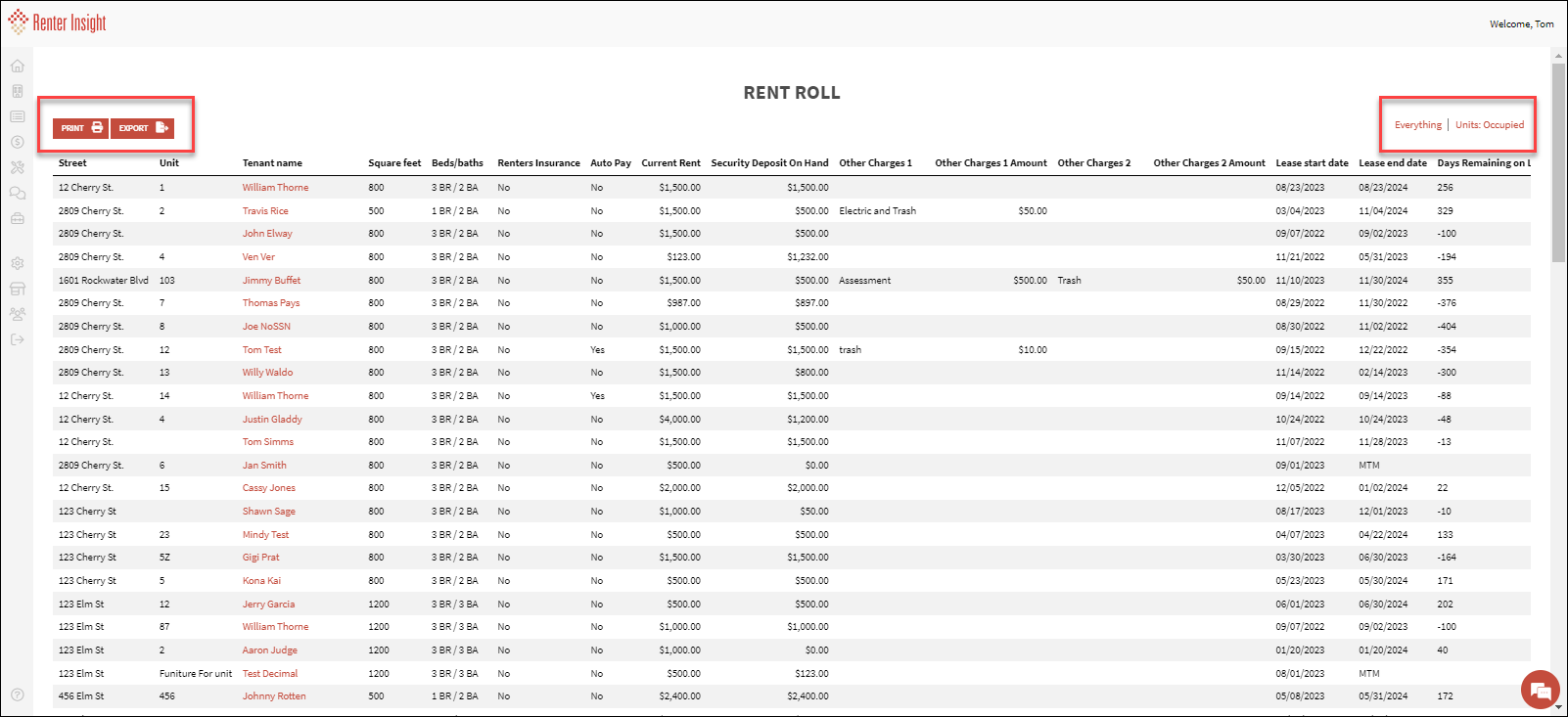Click the Tenant name column header
Screen dimensions: 1568x717
(x=272, y=162)
